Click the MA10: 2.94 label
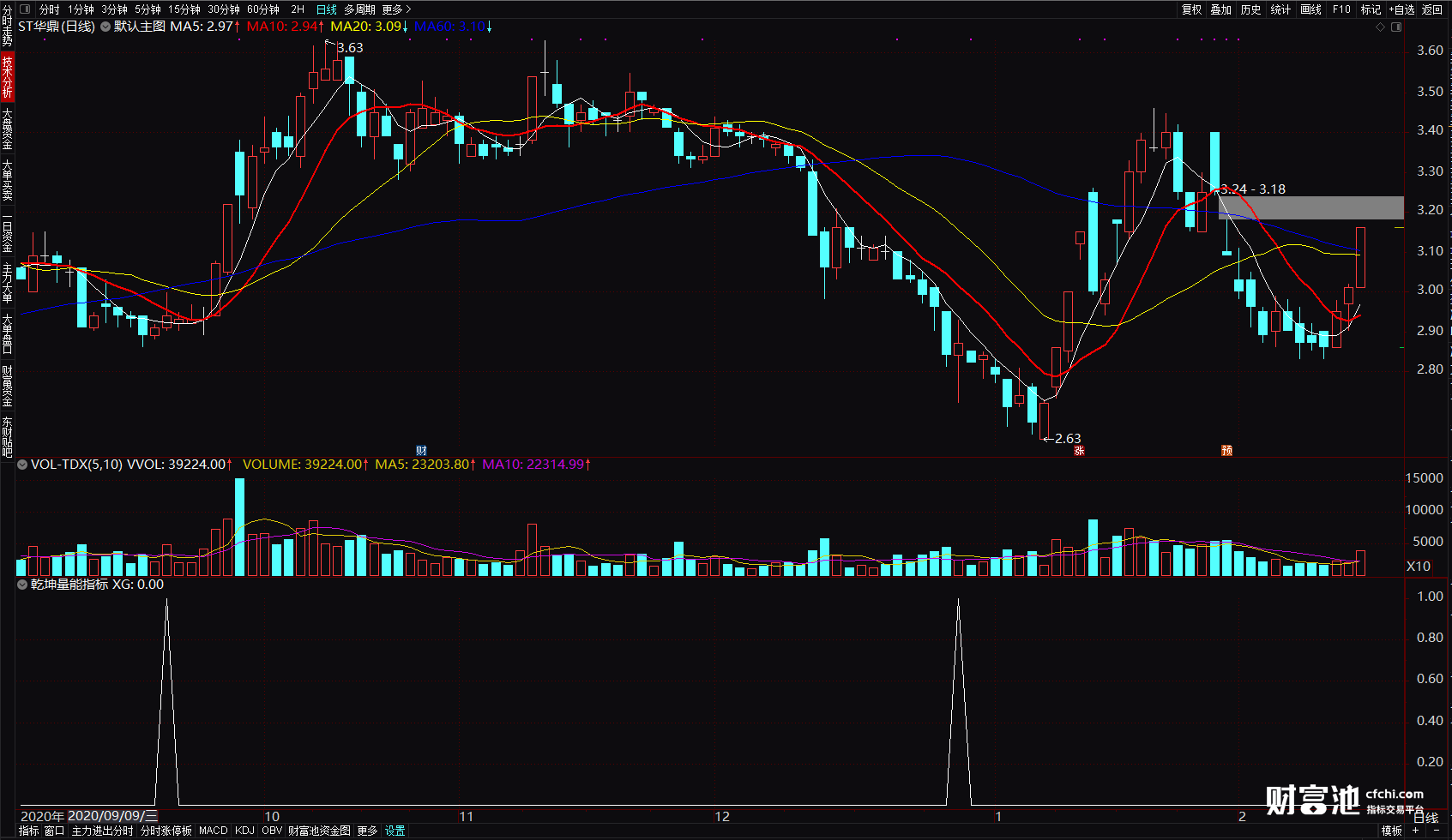The height and width of the screenshot is (840, 1452). click(x=284, y=27)
